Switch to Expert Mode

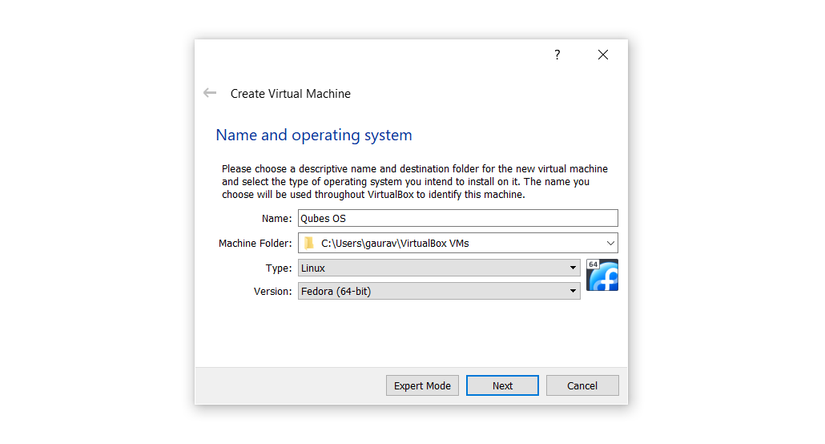point(422,386)
